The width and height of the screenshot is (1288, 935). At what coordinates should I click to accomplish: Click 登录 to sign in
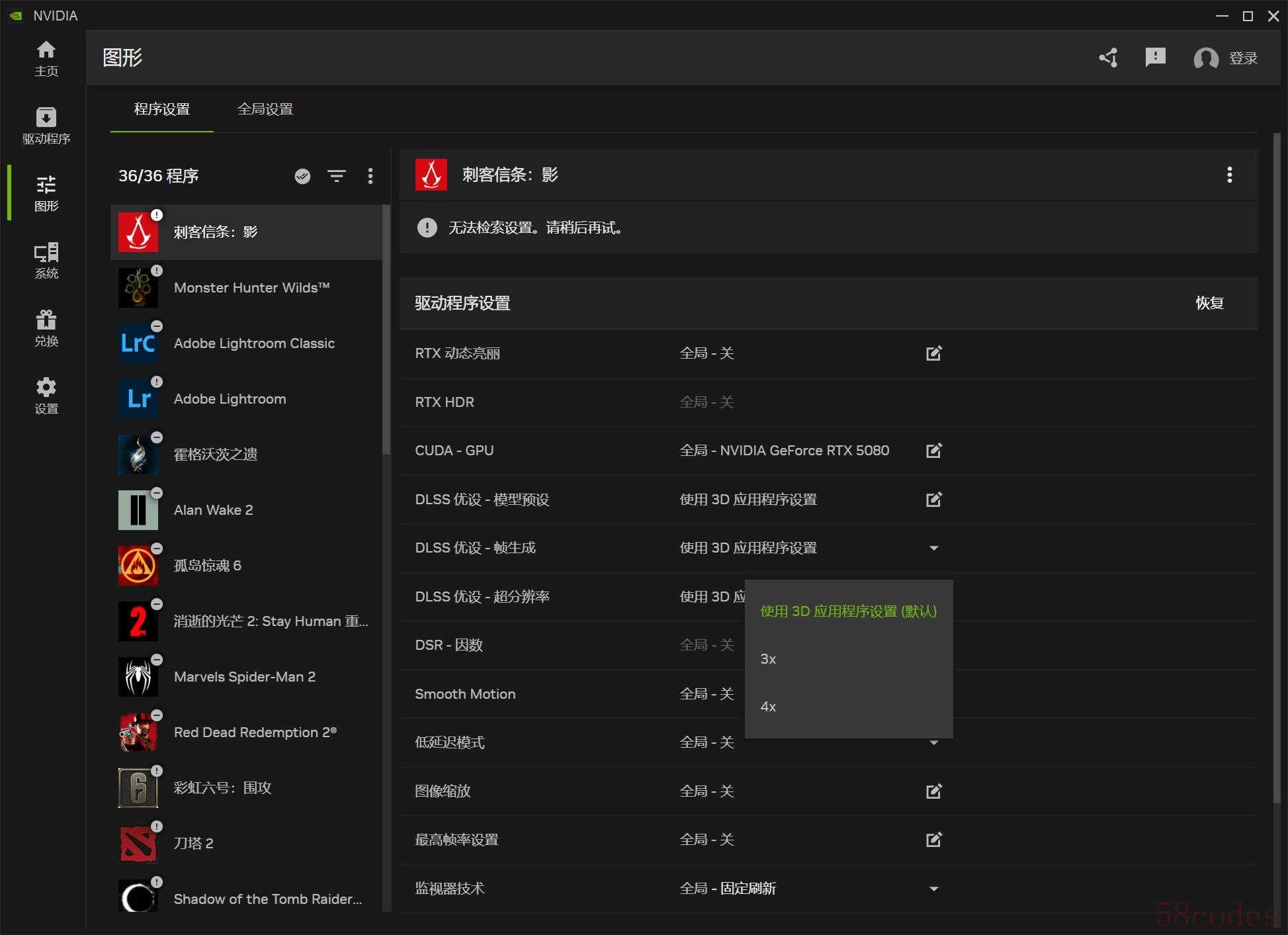click(1242, 58)
